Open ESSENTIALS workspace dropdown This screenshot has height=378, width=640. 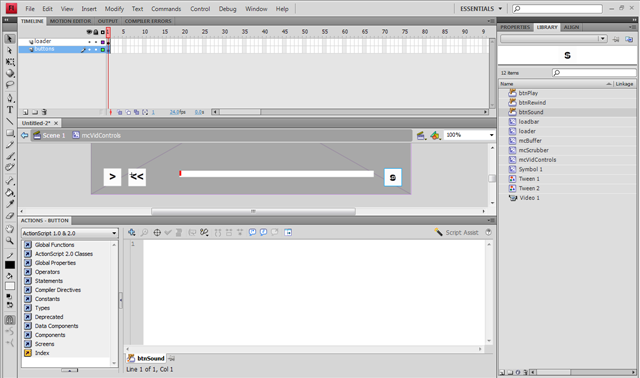(x=481, y=9)
